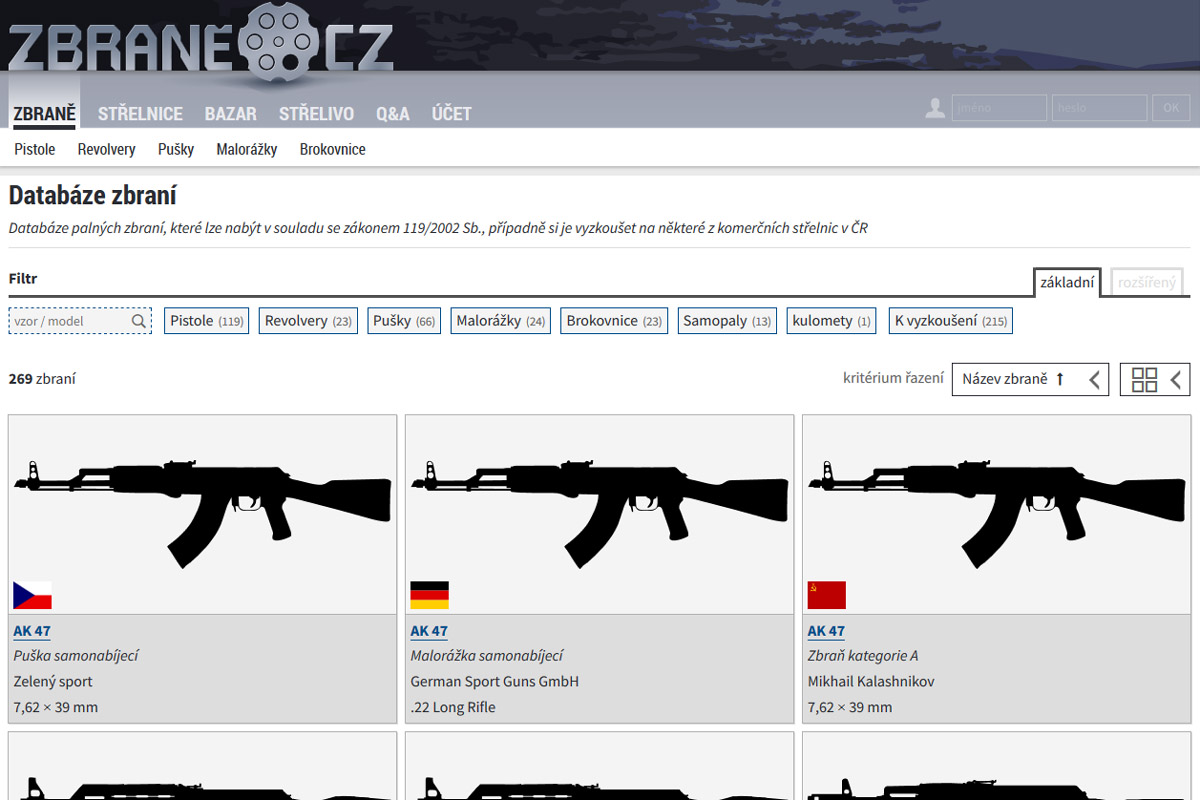Screen dimensions: 1200x800
Task: Open the ZBRANĚ main menu tab
Action: tap(44, 114)
